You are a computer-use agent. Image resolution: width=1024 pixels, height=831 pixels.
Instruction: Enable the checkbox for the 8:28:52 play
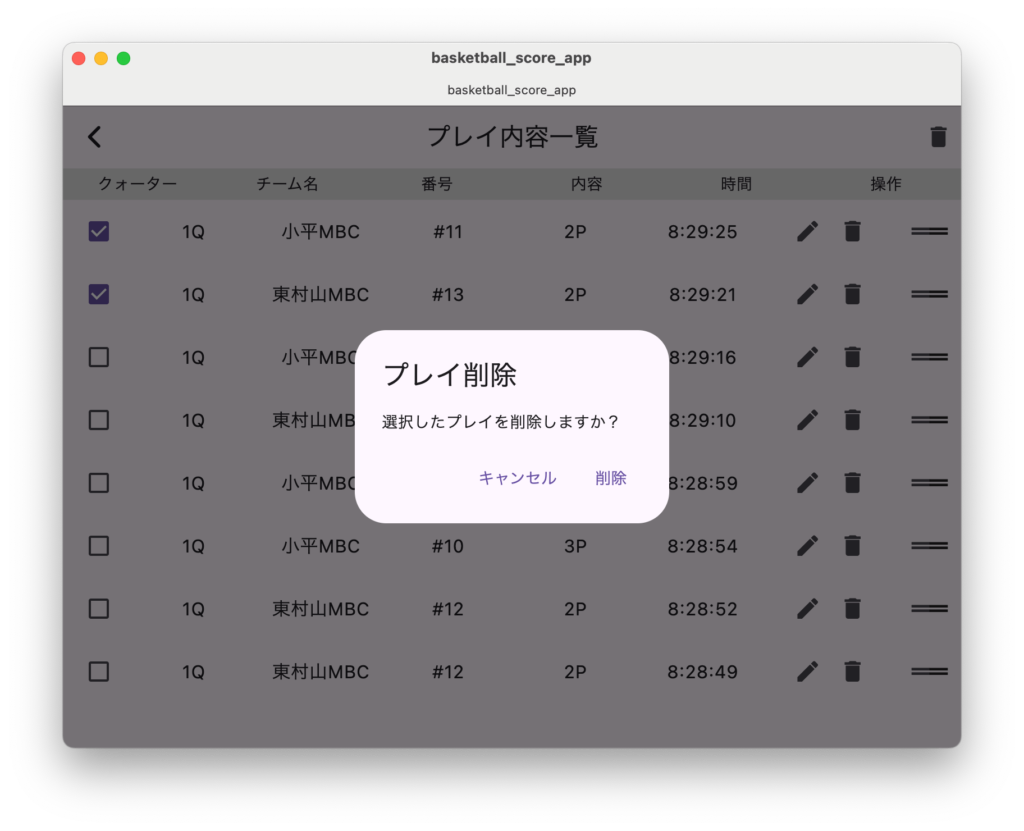tap(99, 608)
